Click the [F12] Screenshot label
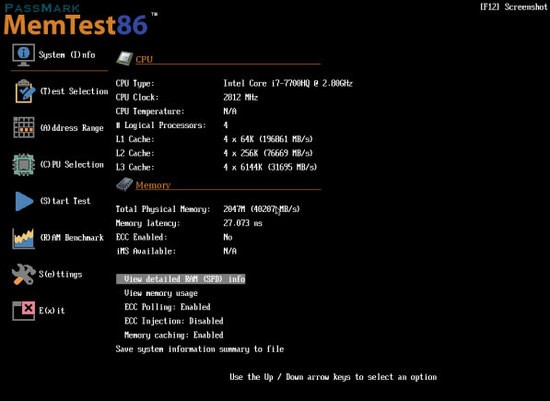The image size is (550, 401). tap(514, 7)
